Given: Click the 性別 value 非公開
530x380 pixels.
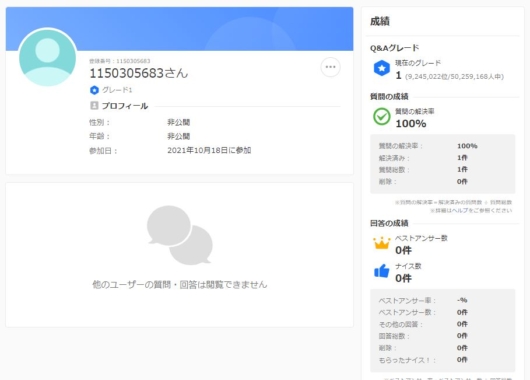Looking at the screenshot, I should click(178, 122).
